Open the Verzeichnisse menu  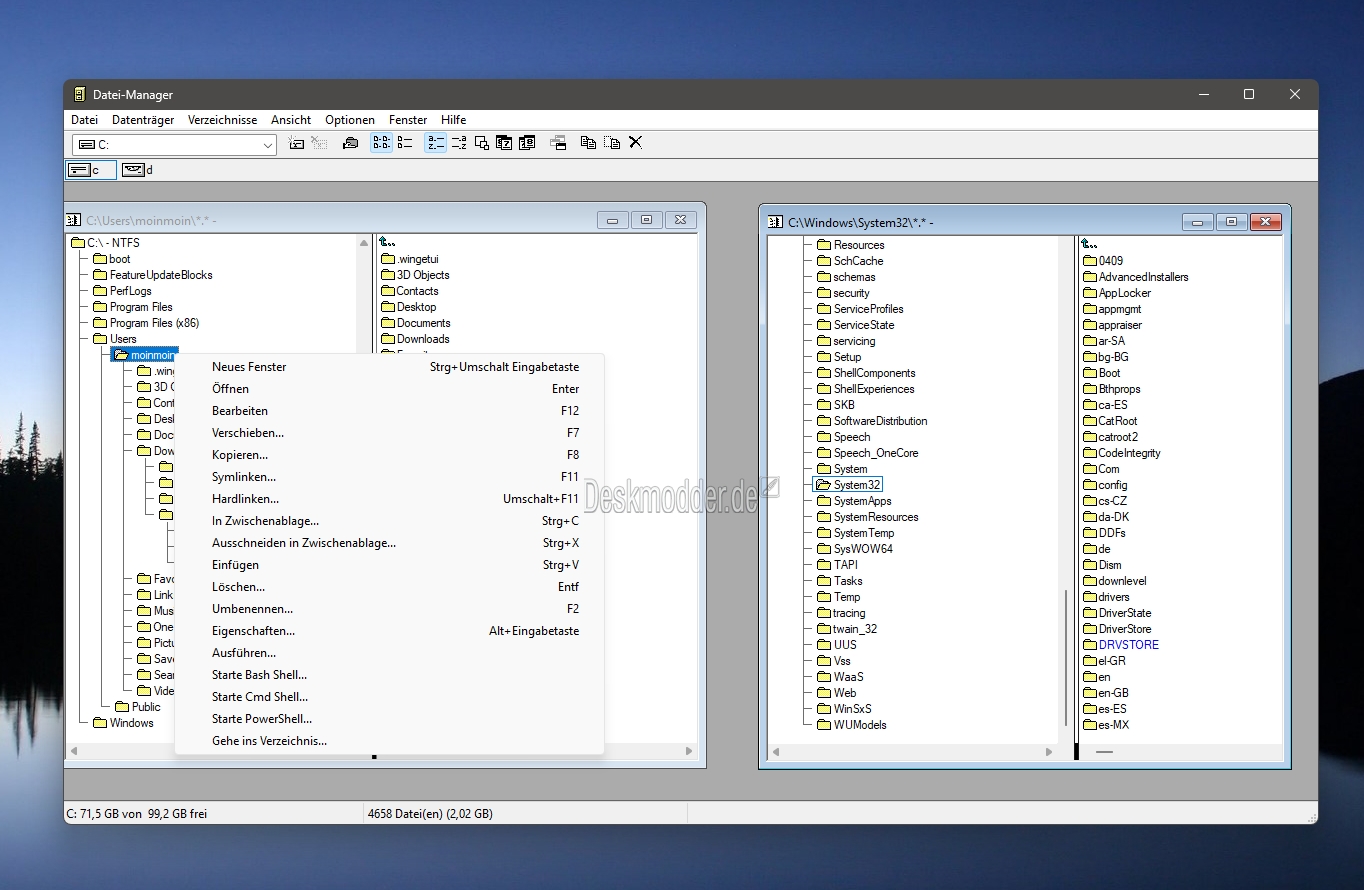click(222, 120)
